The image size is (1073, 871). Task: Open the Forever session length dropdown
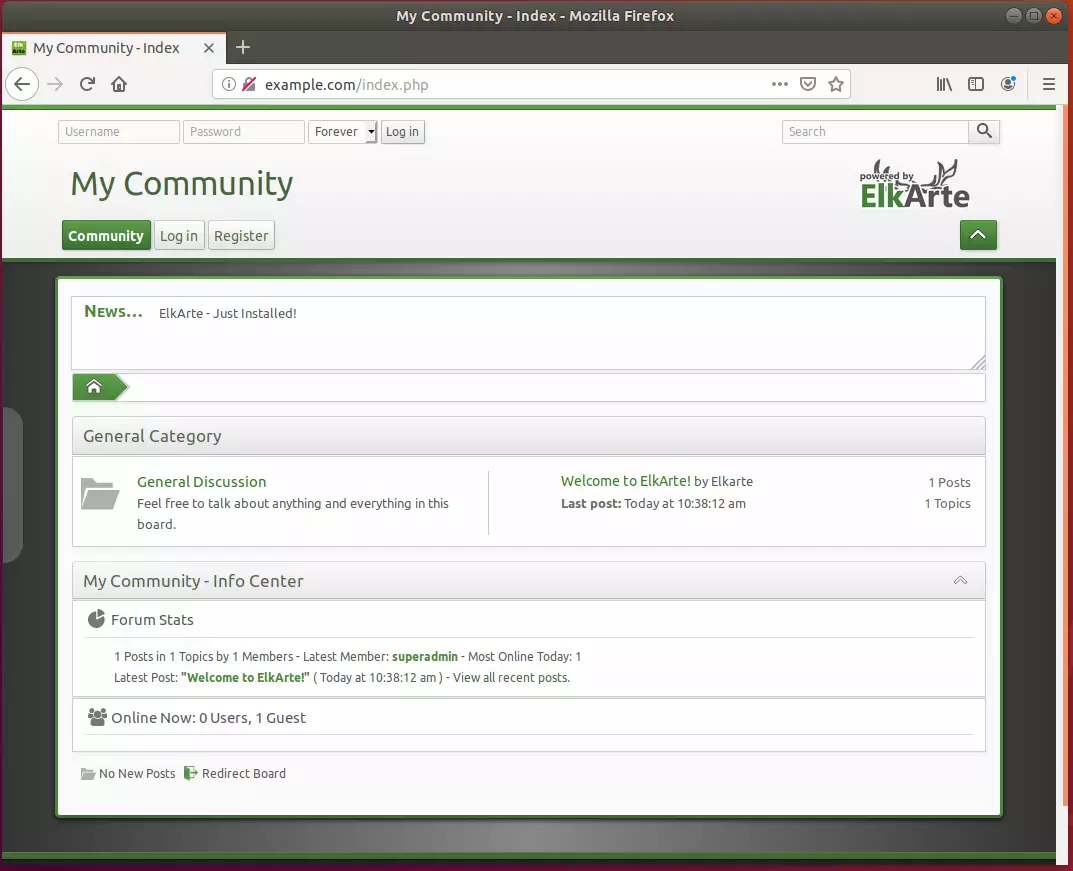[x=342, y=131]
